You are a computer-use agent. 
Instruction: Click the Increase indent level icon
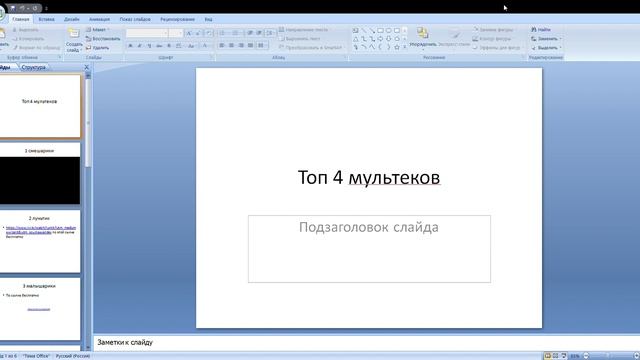click(259, 33)
